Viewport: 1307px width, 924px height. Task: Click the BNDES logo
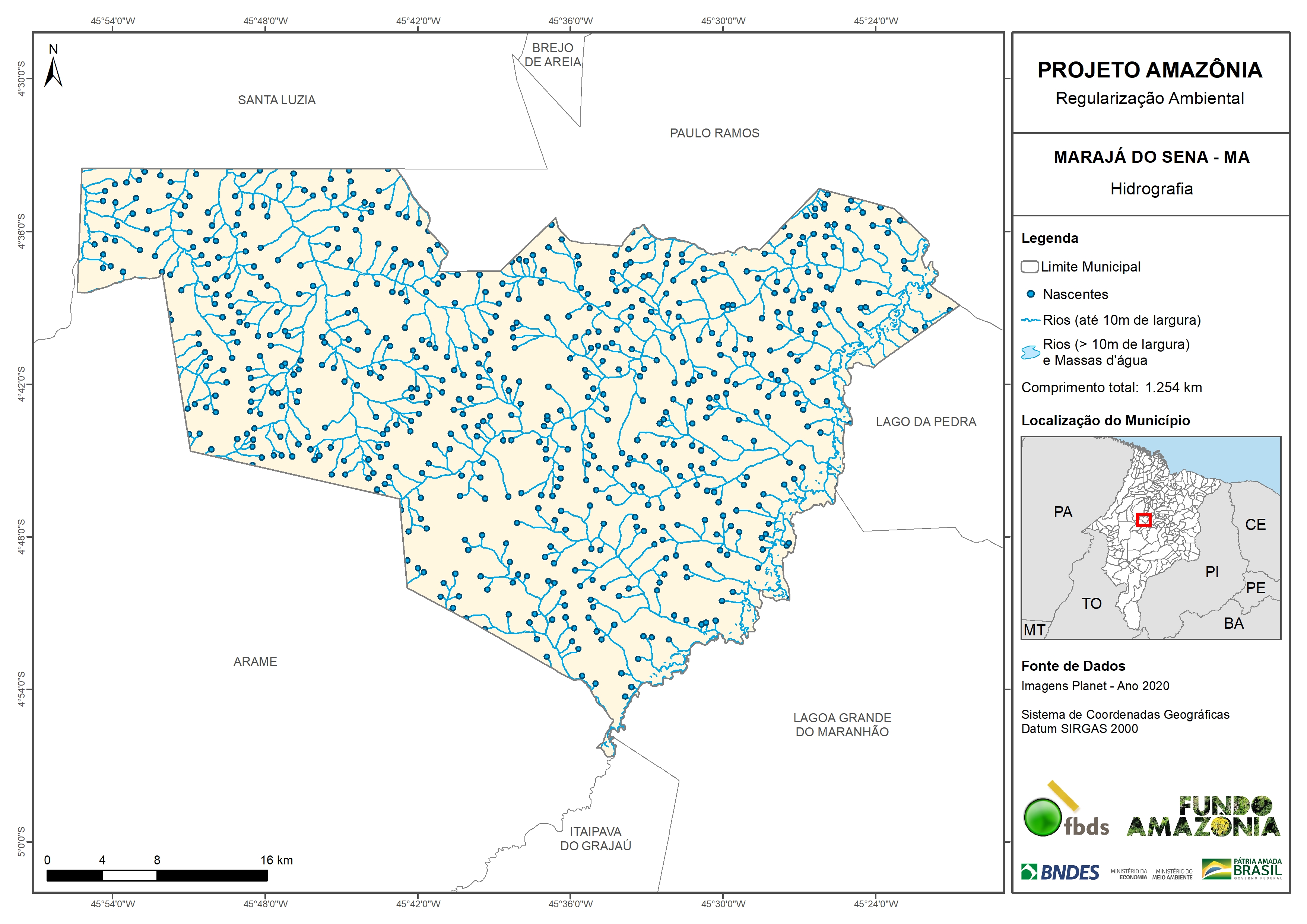[x=1060, y=872]
